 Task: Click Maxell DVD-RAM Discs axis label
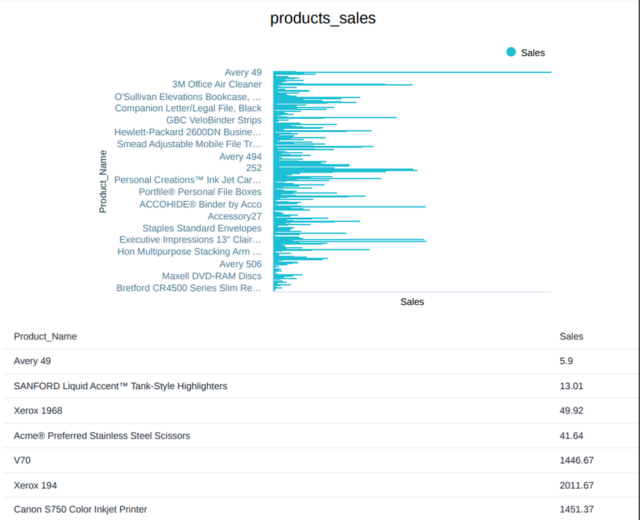pyautogui.click(x=212, y=276)
